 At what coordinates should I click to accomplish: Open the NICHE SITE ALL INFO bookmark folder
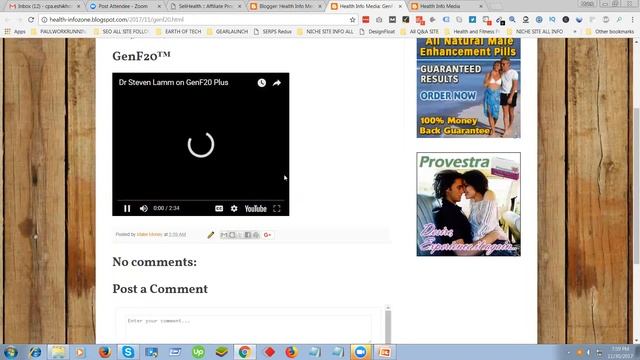pyautogui.click(x=536, y=31)
